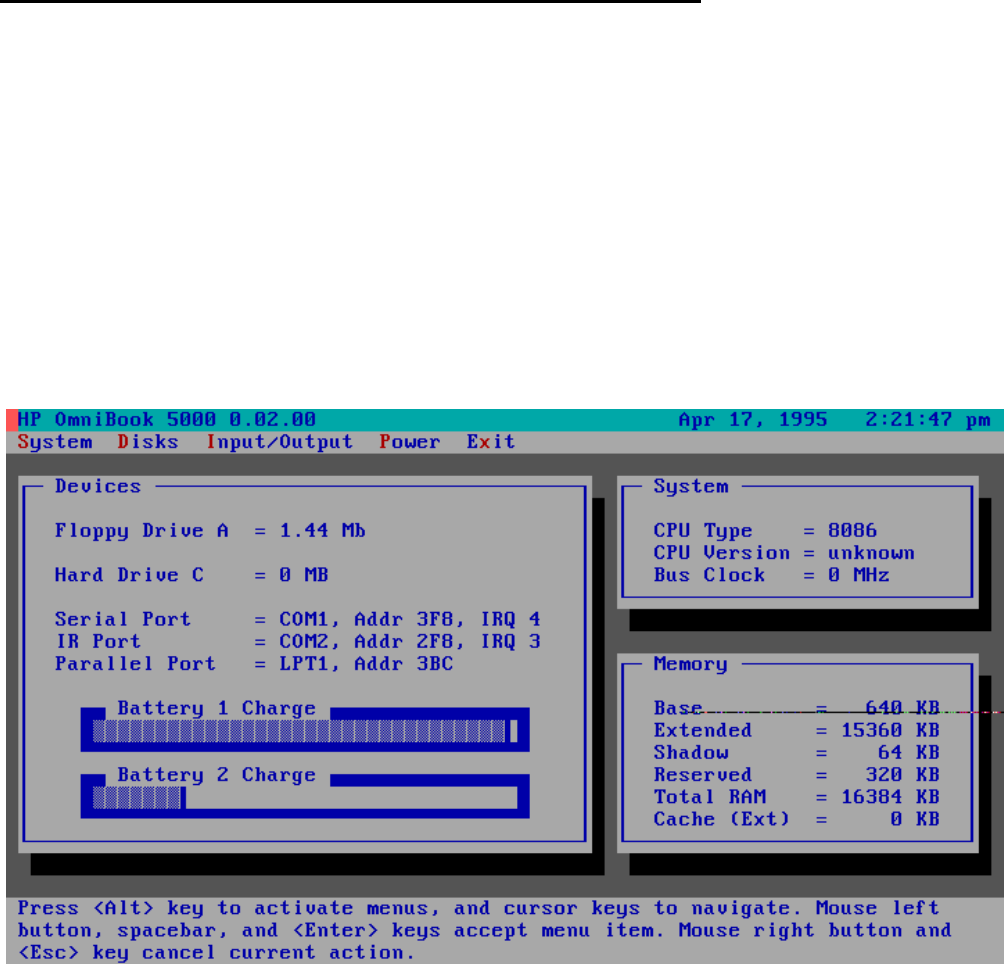This screenshot has height=964, width=1004.
Task: Click the CPU Type 8086 value
Action: [x=852, y=531]
